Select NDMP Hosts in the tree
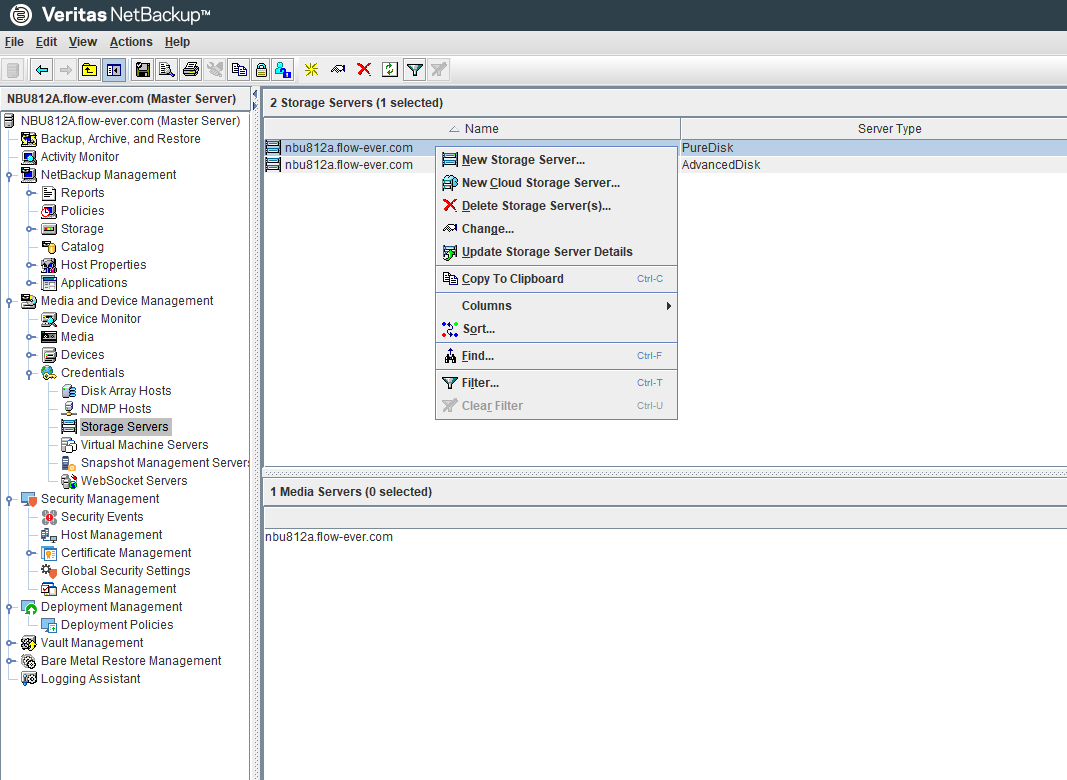 pyautogui.click(x=116, y=409)
